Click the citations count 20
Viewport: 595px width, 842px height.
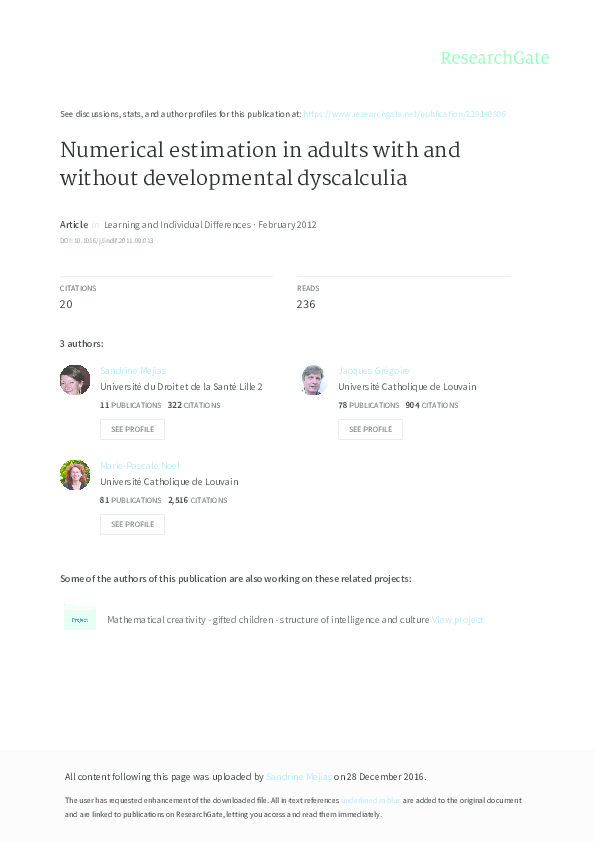click(66, 304)
